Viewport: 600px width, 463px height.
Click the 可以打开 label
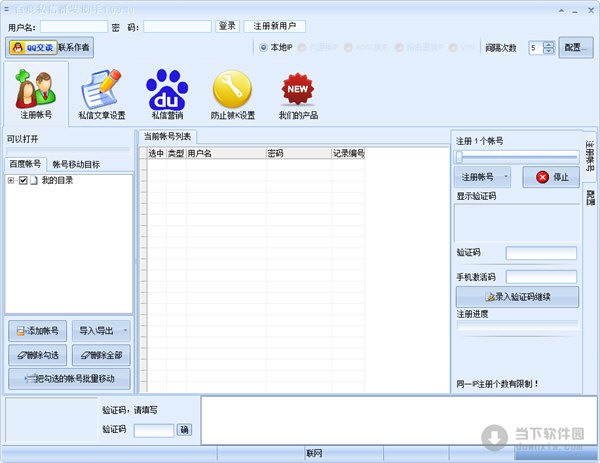(x=23, y=139)
